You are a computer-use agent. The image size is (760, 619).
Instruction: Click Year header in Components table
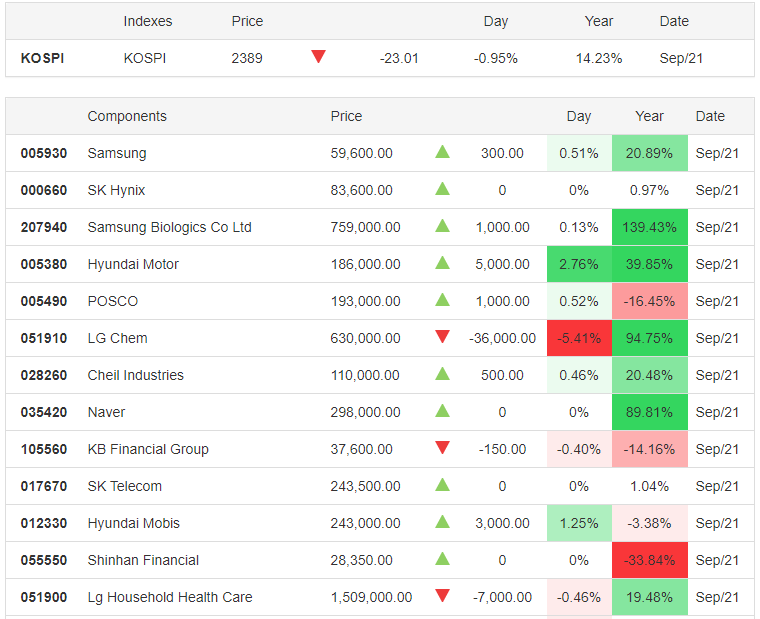point(649,116)
